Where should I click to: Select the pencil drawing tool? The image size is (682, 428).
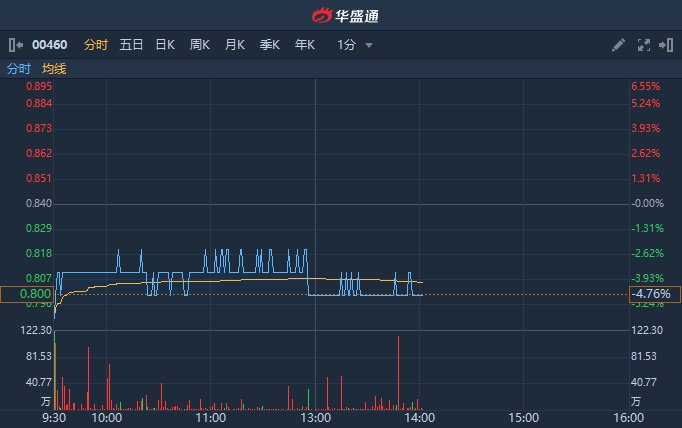click(x=618, y=45)
